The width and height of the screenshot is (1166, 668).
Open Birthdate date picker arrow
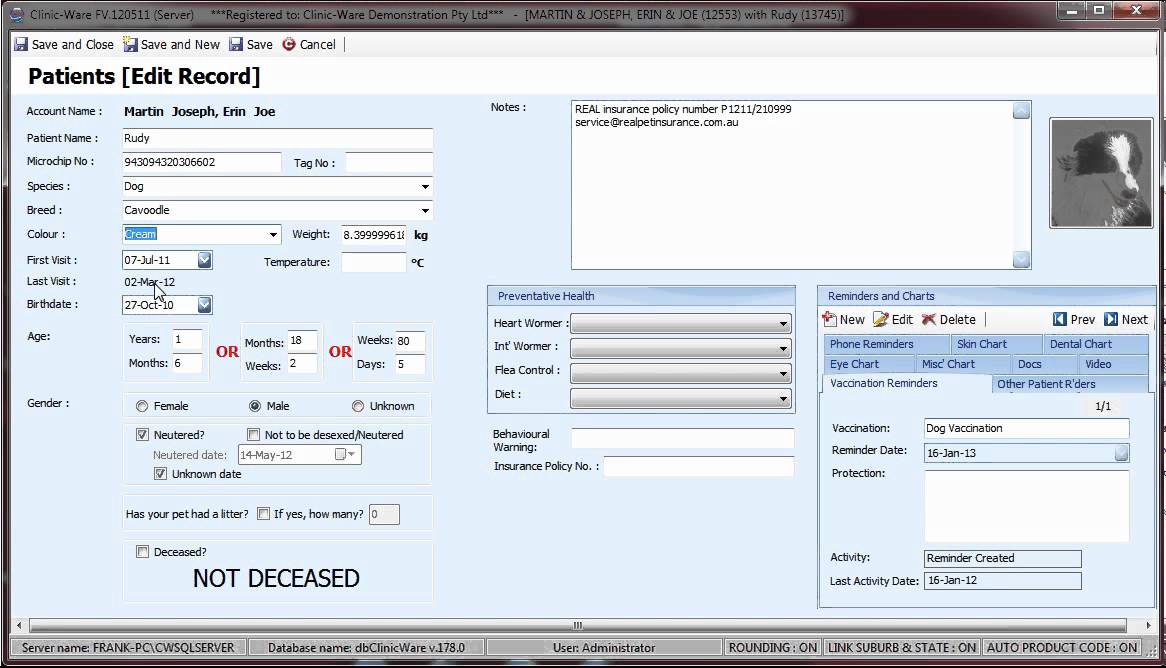[204, 304]
